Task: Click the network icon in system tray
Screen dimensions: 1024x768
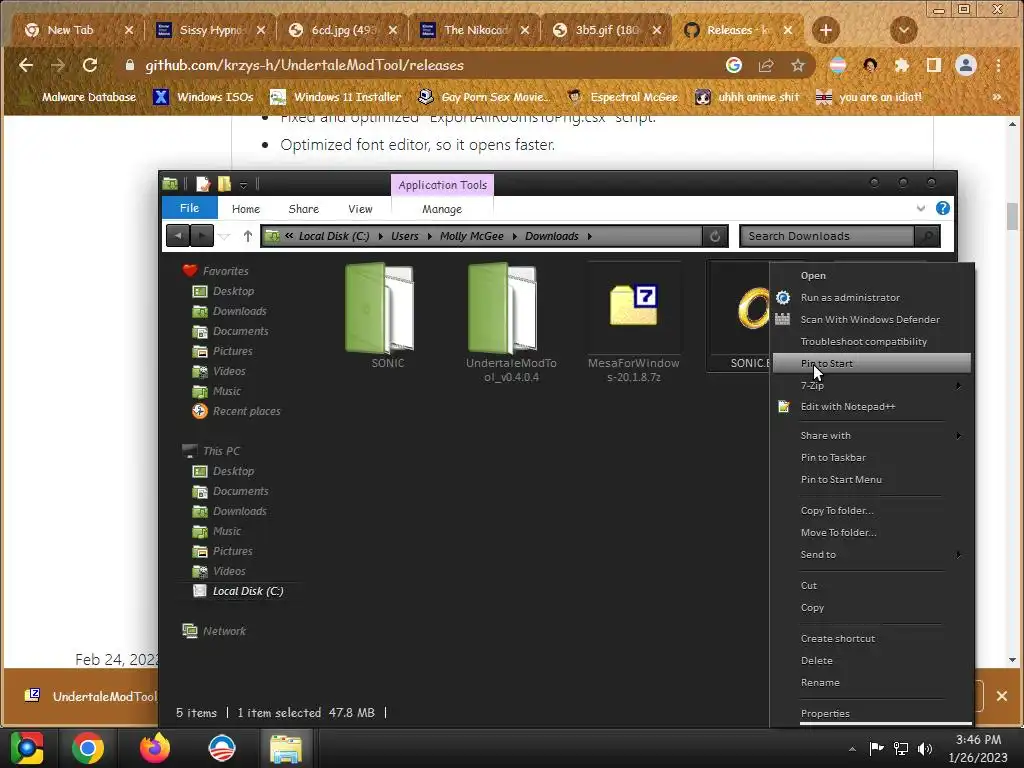Action: click(x=901, y=748)
